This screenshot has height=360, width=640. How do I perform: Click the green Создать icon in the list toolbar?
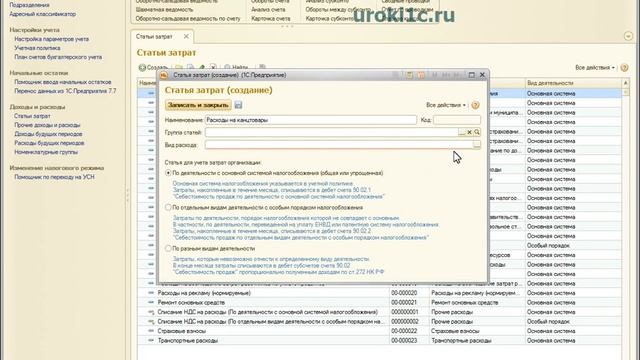(x=142, y=67)
